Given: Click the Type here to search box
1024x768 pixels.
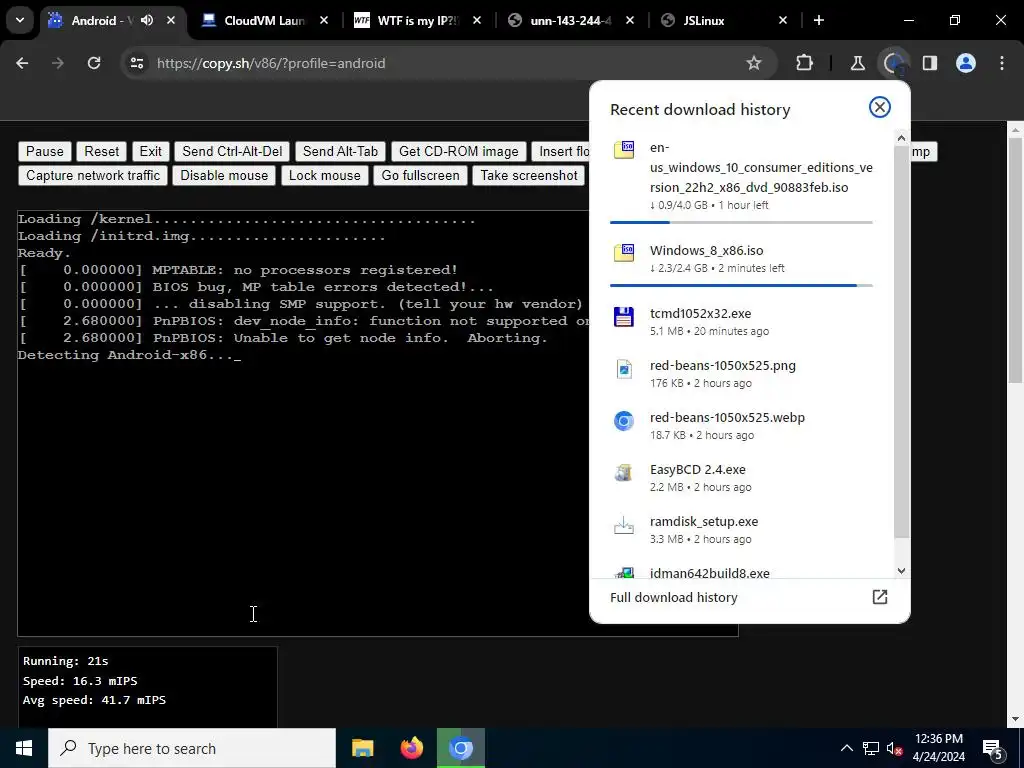Looking at the screenshot, I should pyautogui.click(x=192, y=748).
